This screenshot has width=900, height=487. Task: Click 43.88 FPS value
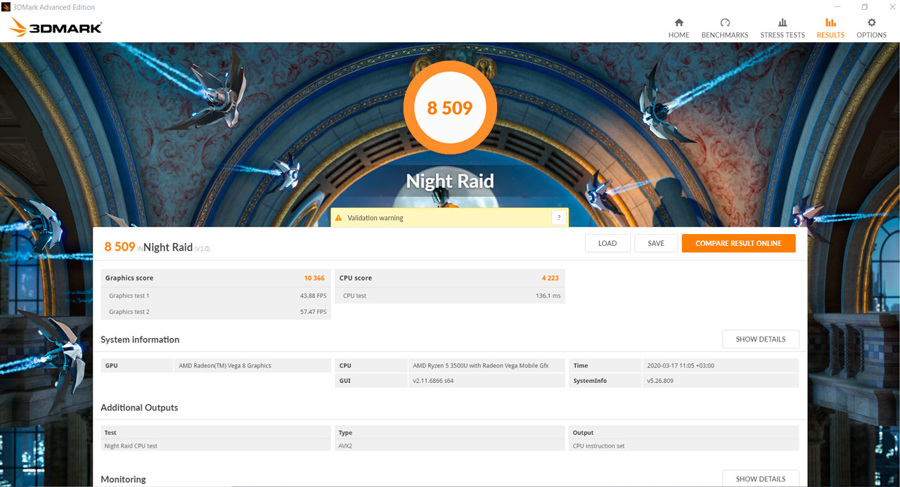(313, 296)
